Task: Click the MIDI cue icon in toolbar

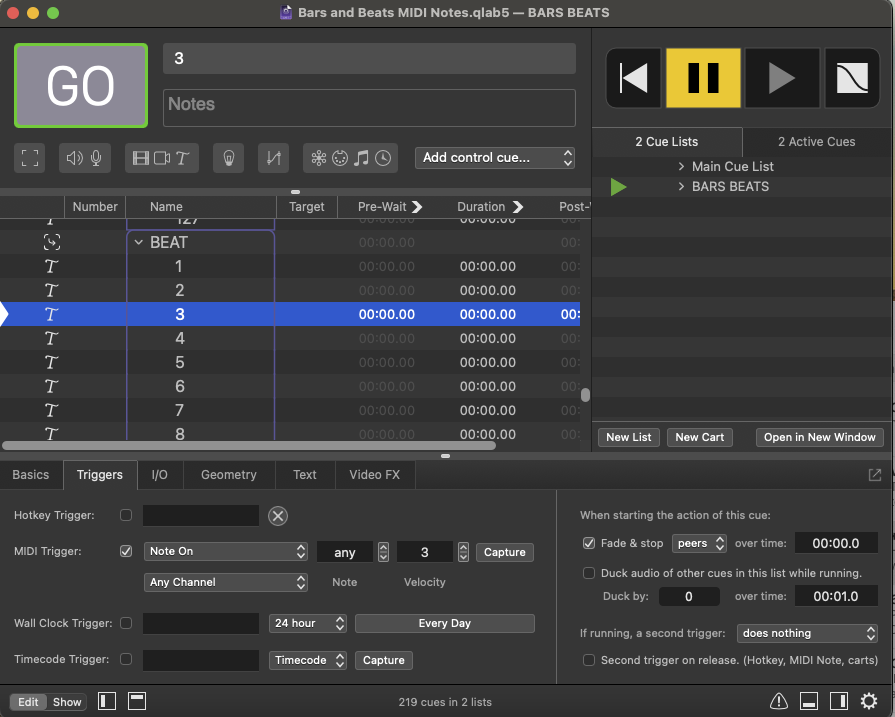Action: [340, 158]
